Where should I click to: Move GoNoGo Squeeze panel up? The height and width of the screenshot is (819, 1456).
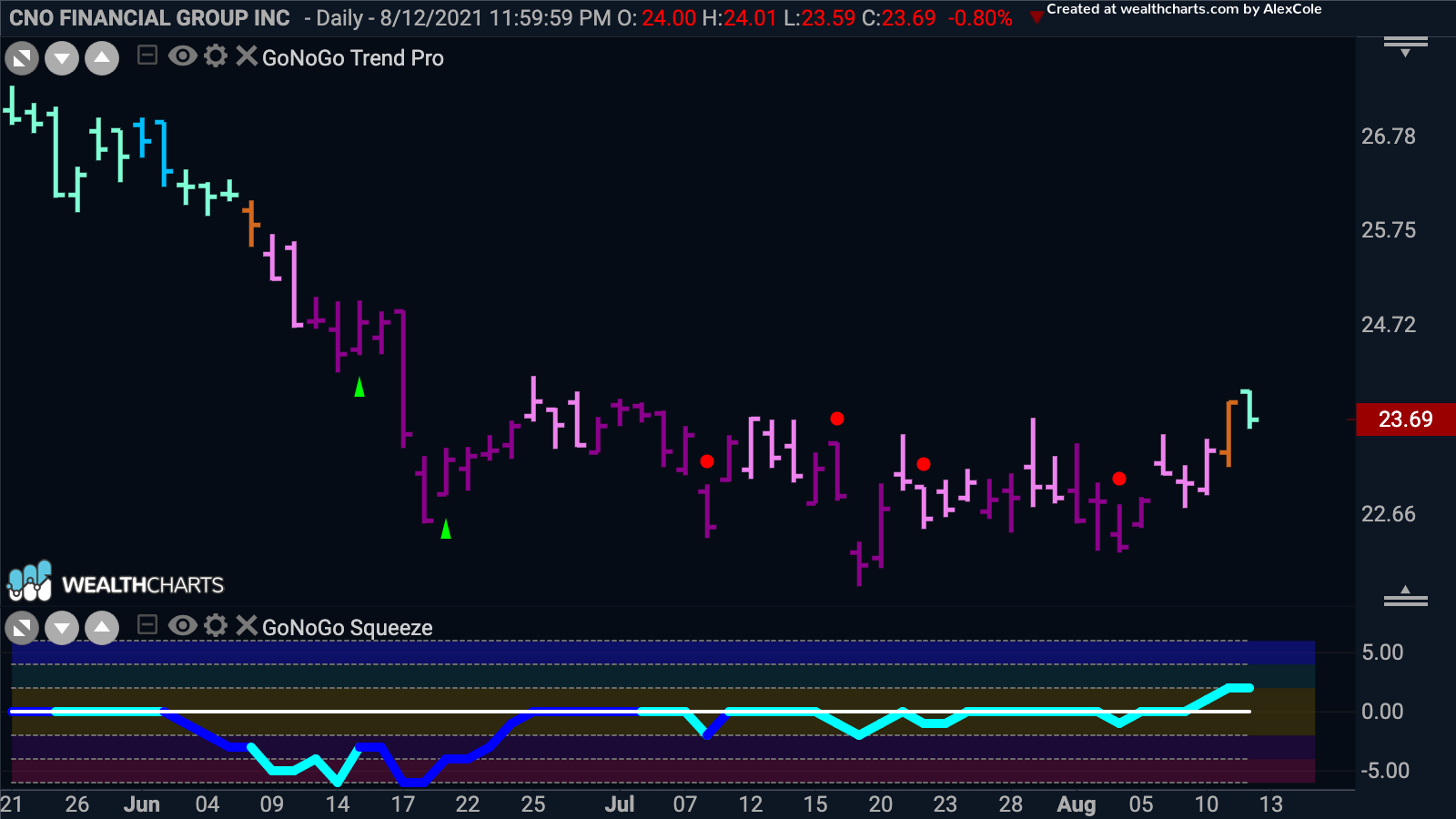click(102, 628)
